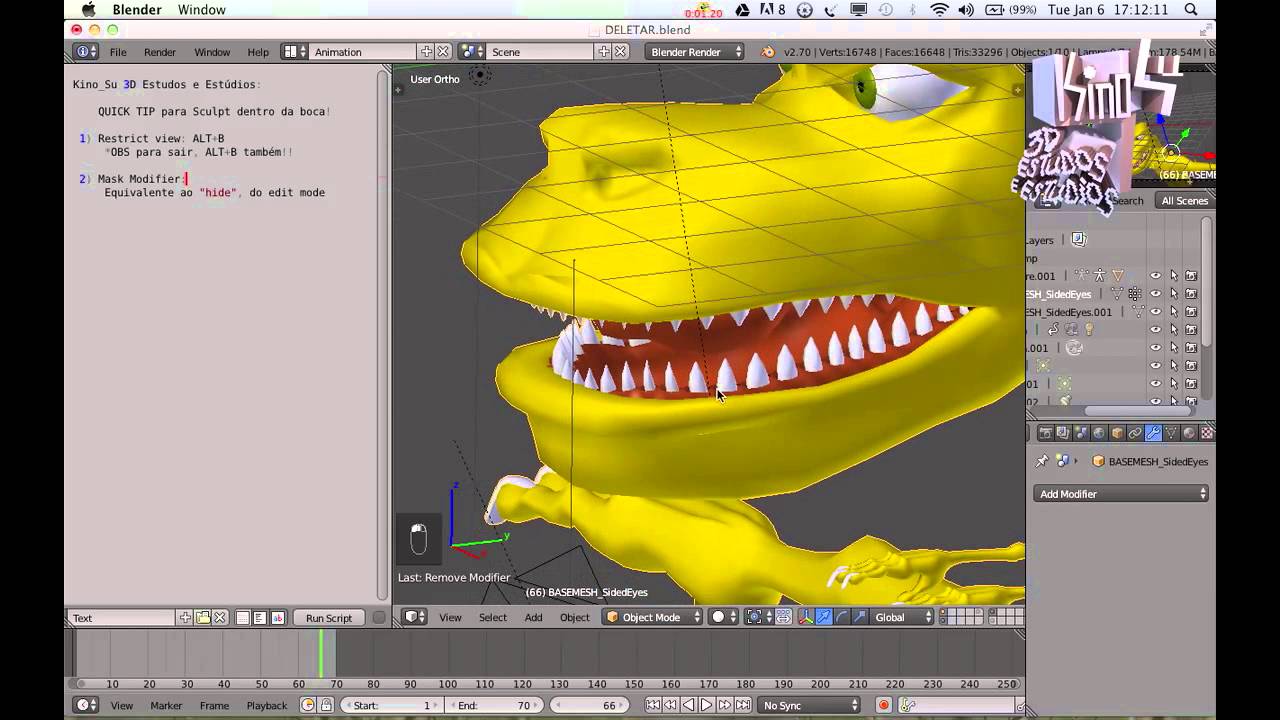Open the Object Mode dropdown
Image resolution: width=1280 pixels, height=720 pixels.
tap(652, 617)
